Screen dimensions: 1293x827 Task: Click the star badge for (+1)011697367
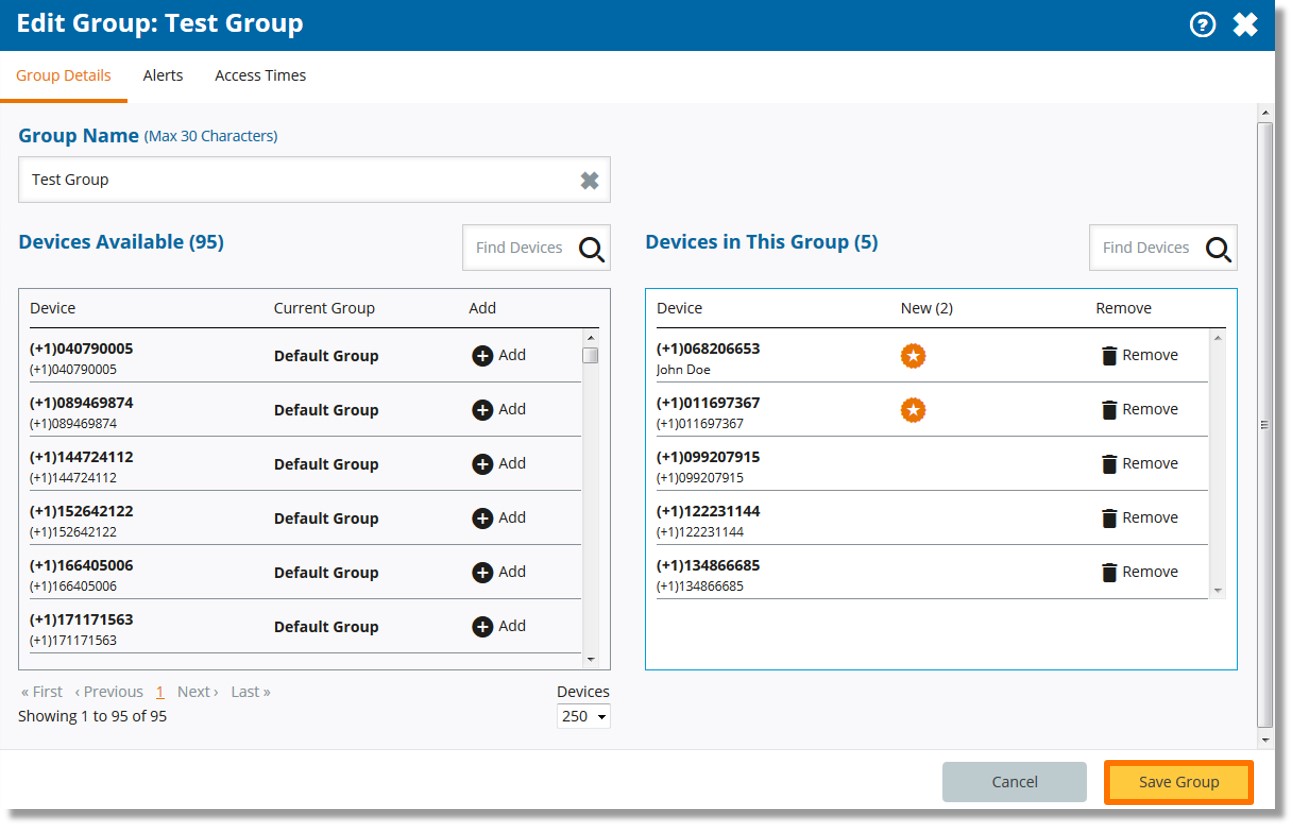913,409
